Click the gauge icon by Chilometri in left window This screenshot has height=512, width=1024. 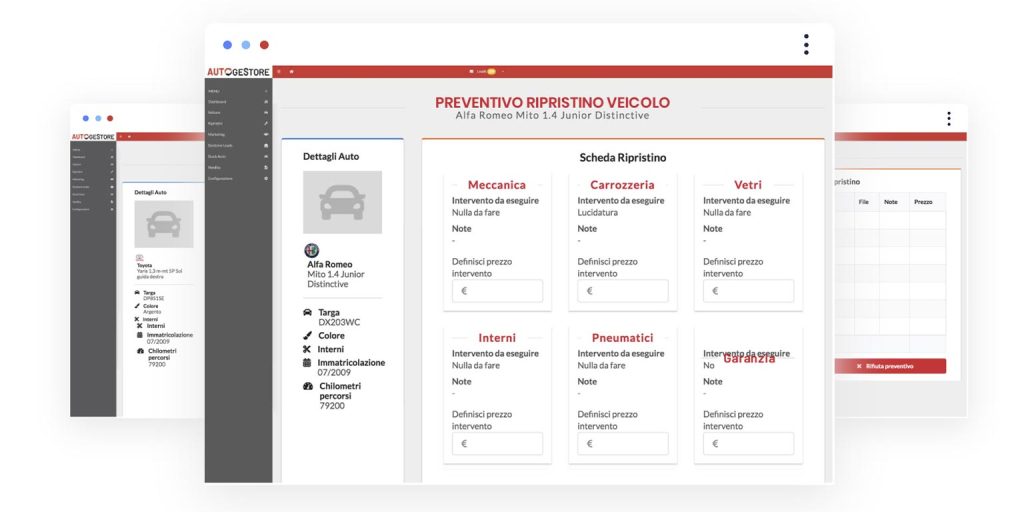(140, 351)
